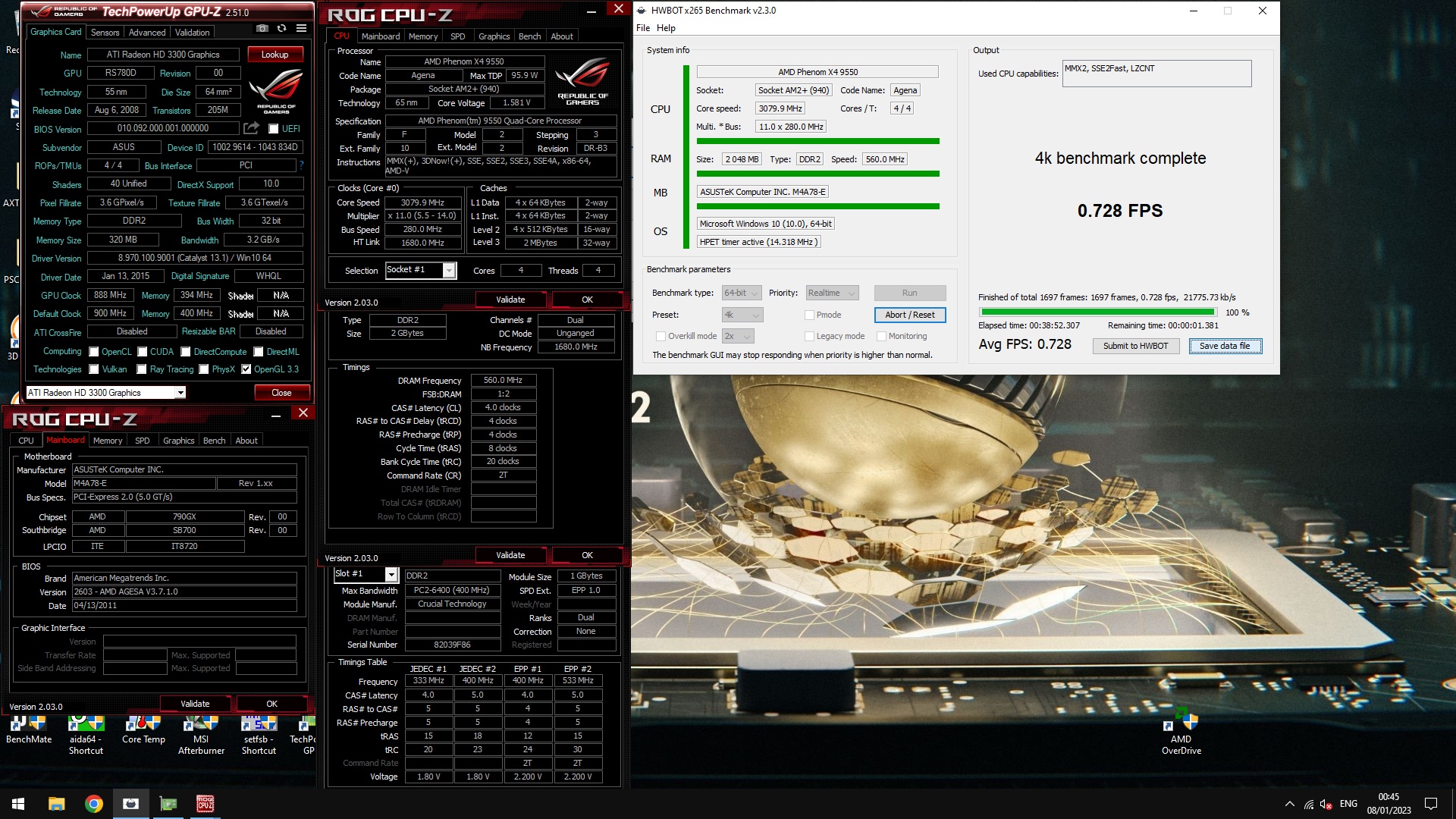Open Bench tab in top CPU-Z window
Viewport: 1456px width, 819px height.
(529, 36)
